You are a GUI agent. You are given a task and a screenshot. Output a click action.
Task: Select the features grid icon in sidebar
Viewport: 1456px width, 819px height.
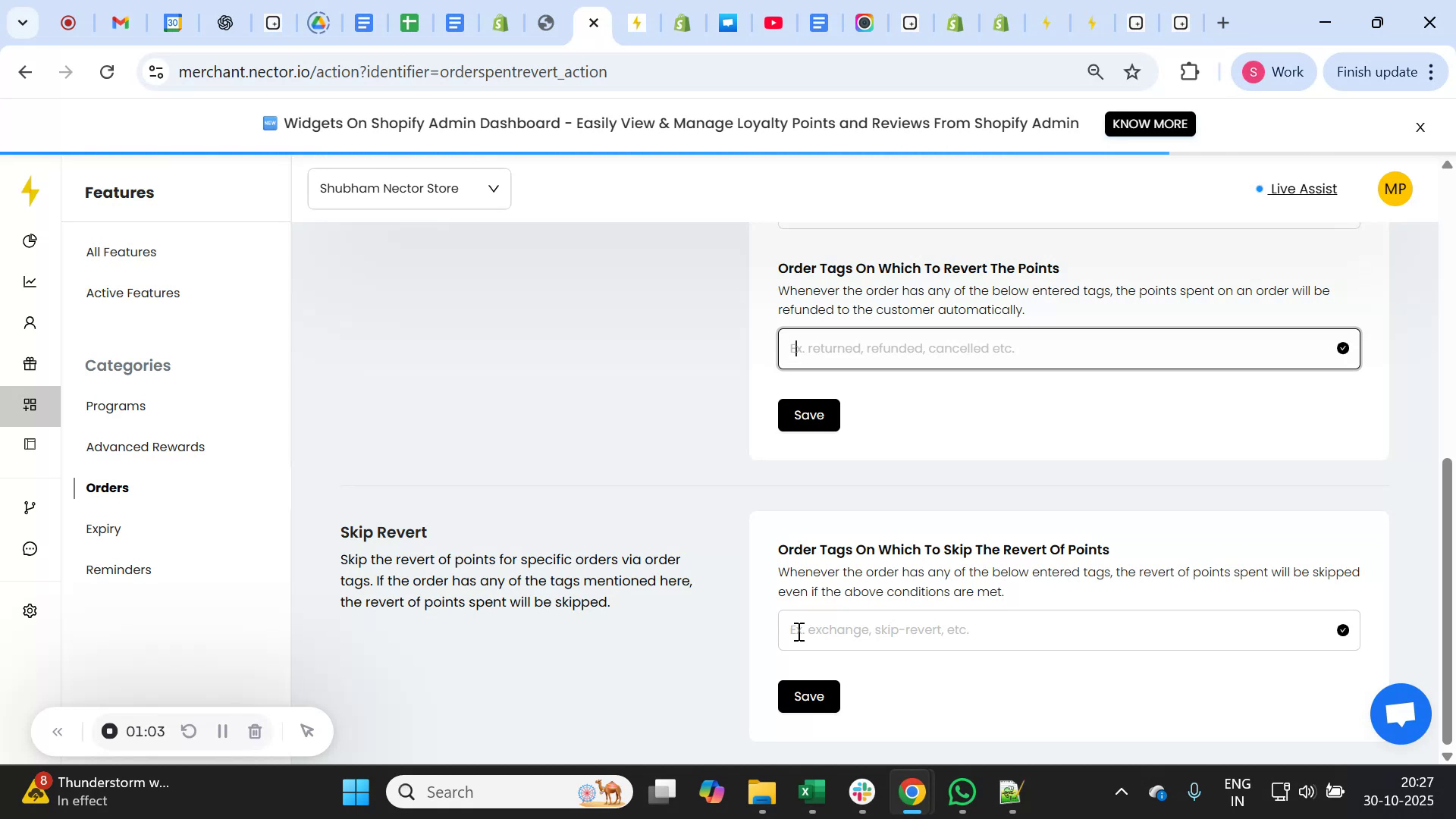point(30,405)
